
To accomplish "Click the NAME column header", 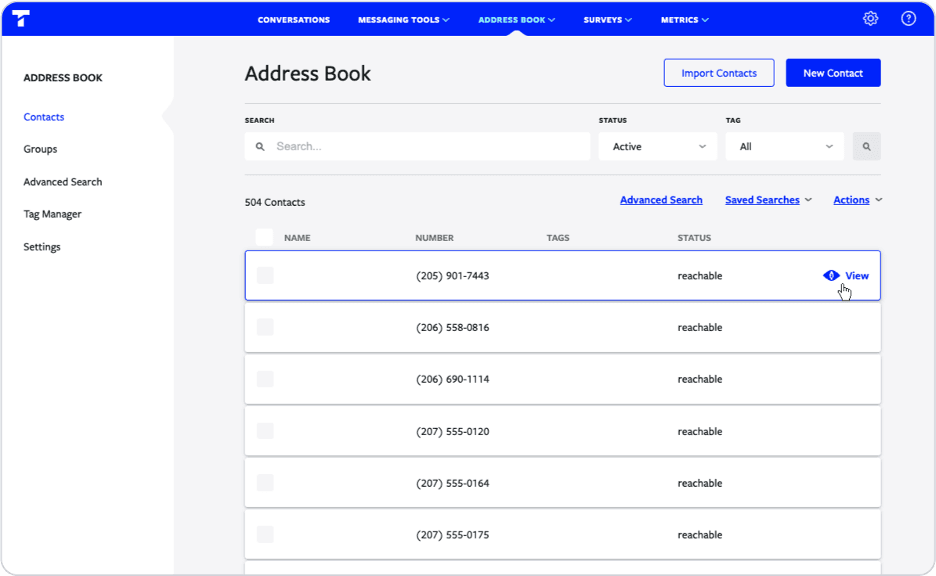I will 297,238.
